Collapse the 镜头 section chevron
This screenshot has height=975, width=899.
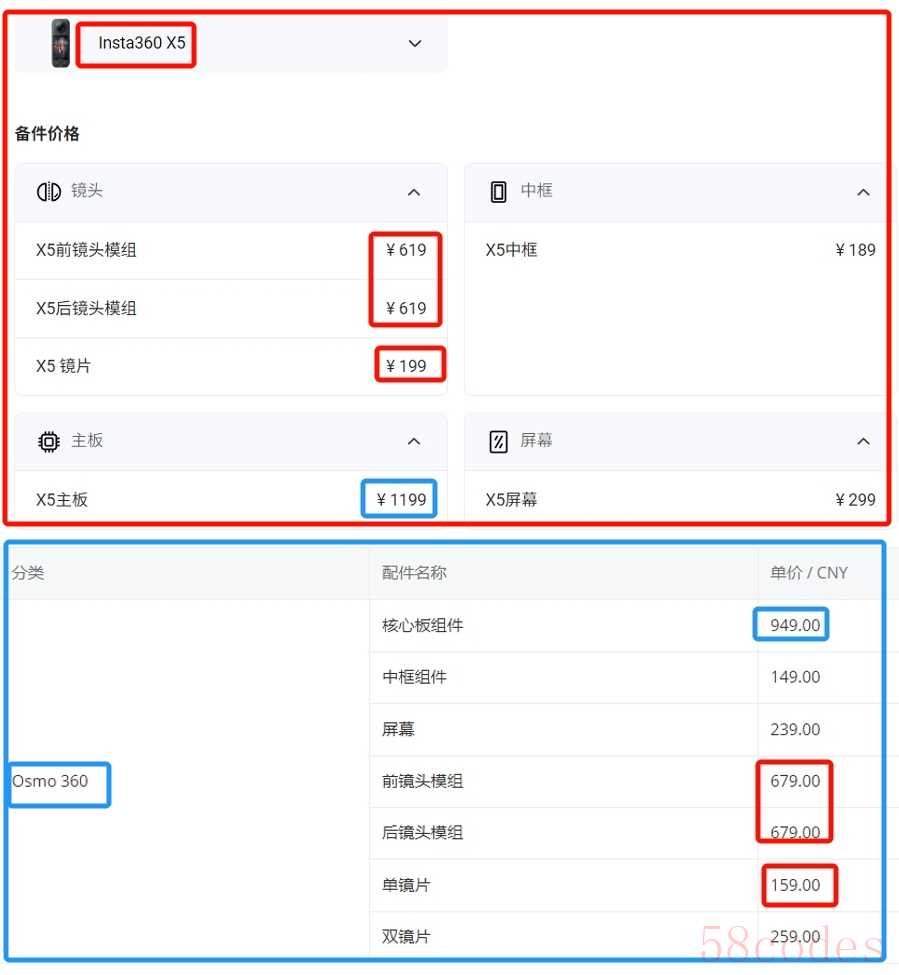[413, 192]
